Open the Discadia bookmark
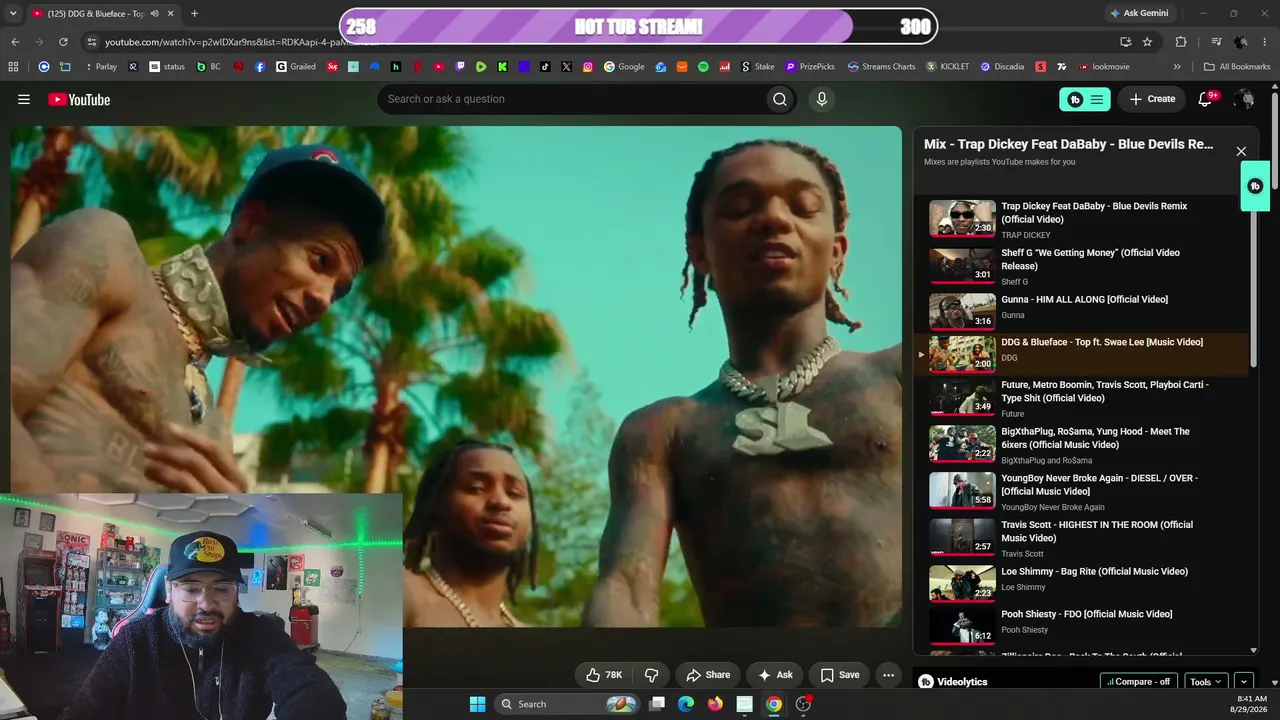The width and height of the screenshot is (1280, 720). click(1002, 67)
